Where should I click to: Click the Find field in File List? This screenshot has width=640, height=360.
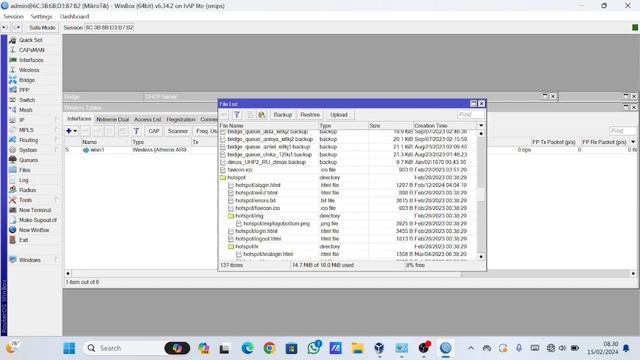(x=471, y=115)
